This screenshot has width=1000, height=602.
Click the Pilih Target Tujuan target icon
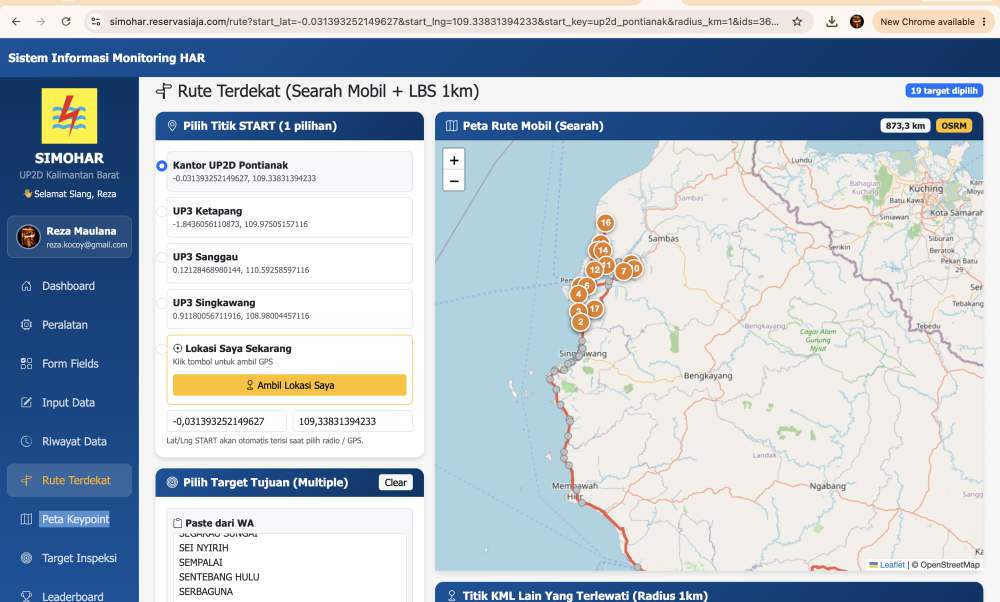point(172,483)
